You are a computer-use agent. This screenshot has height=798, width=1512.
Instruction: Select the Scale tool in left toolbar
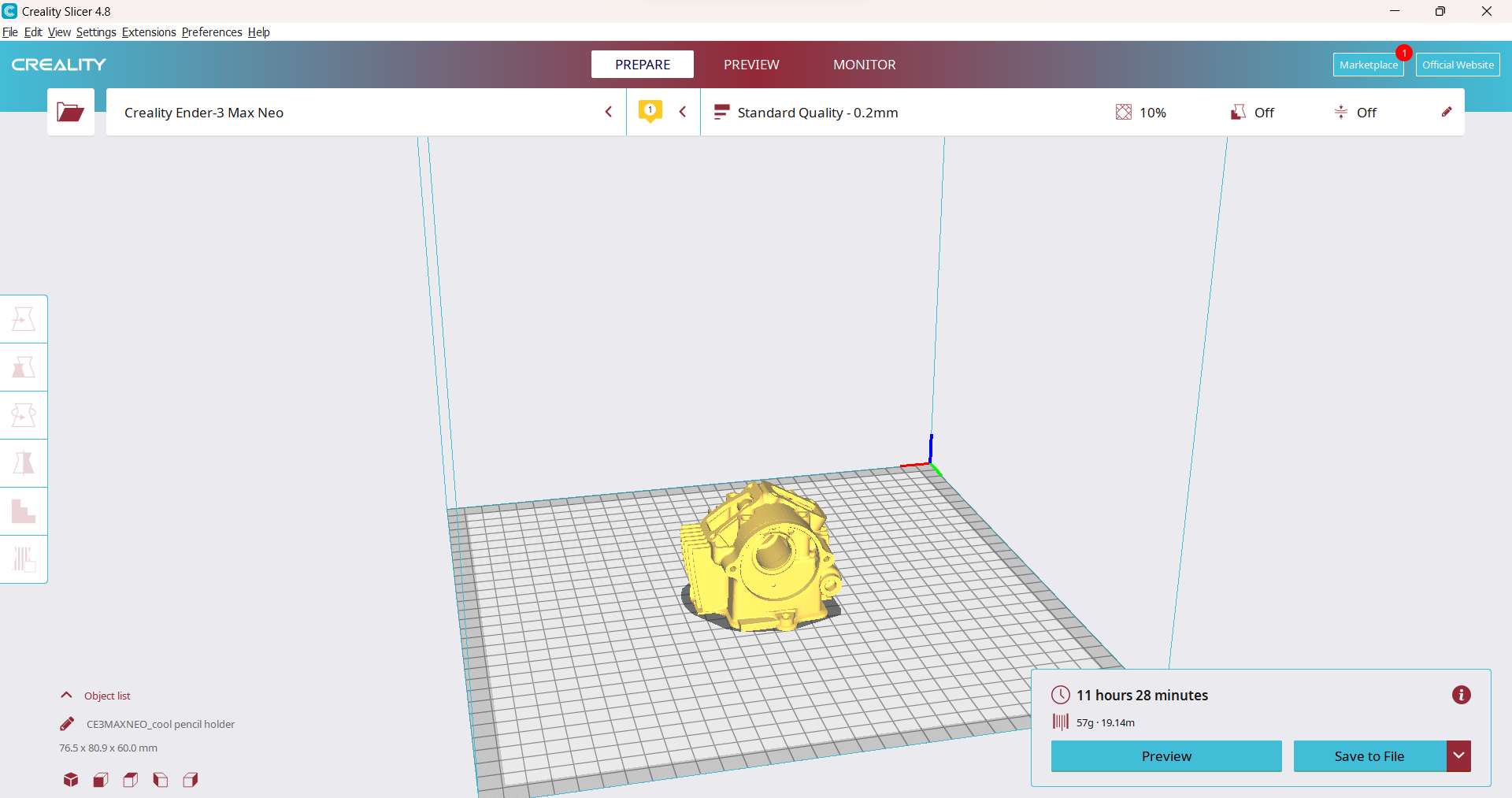tap(24, 367)
